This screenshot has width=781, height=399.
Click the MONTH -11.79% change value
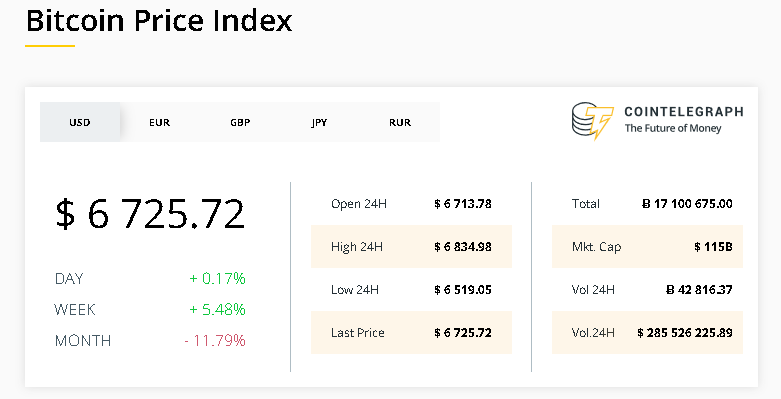point(215,341)
